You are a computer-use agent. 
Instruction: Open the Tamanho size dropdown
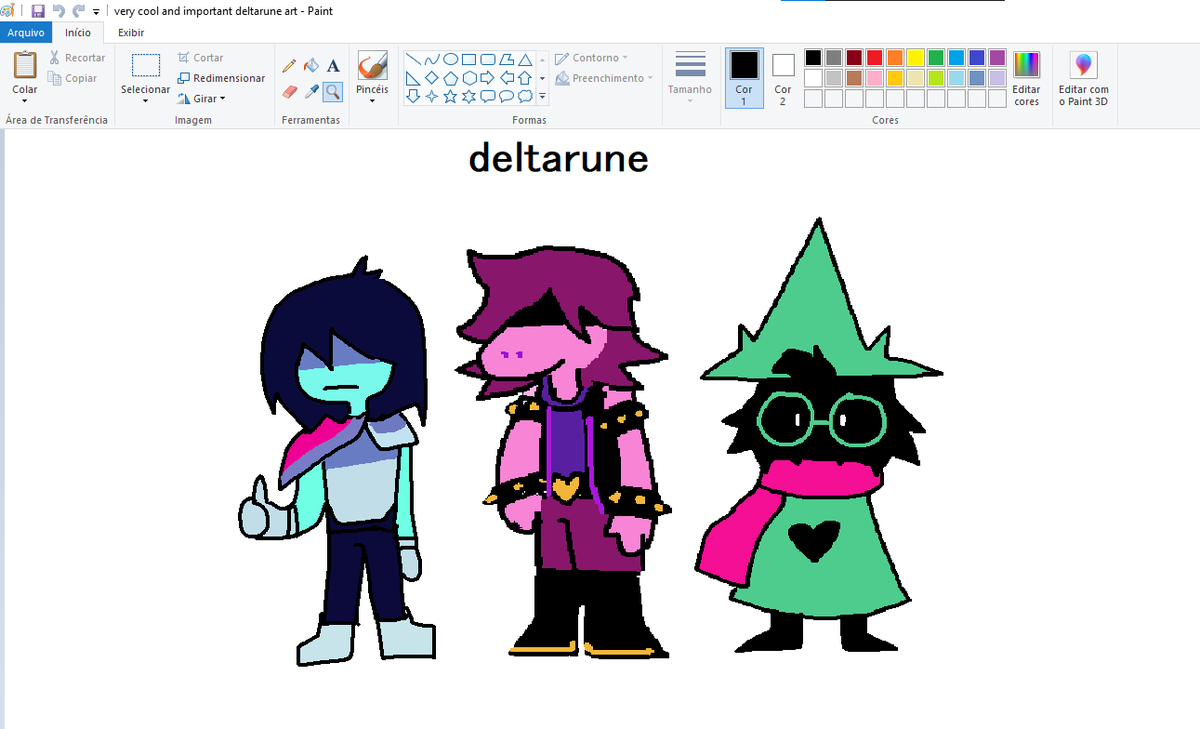[690, 78]
